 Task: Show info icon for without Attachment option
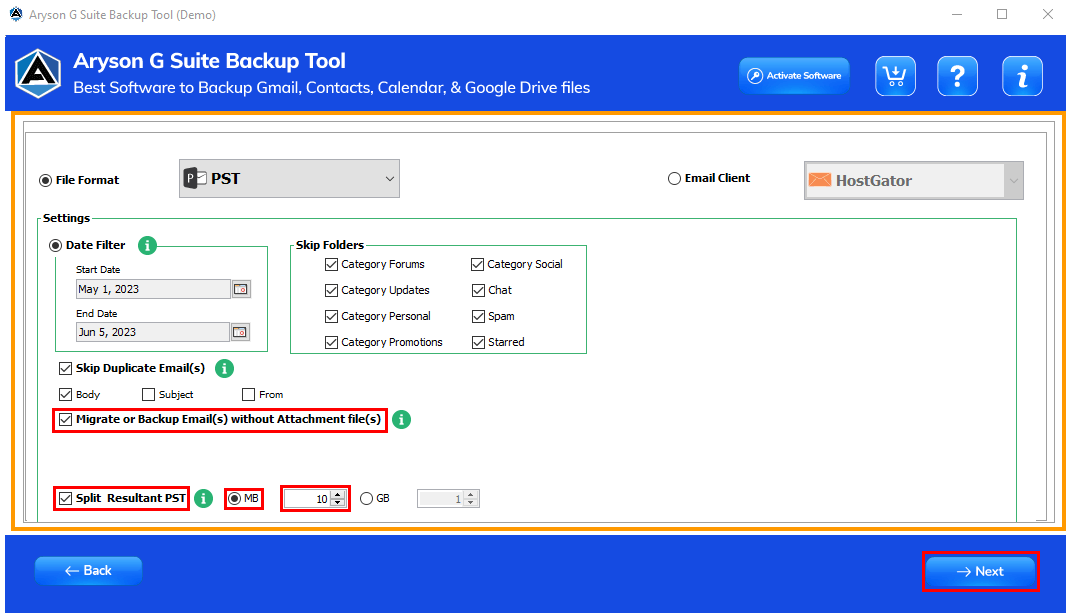401,420
